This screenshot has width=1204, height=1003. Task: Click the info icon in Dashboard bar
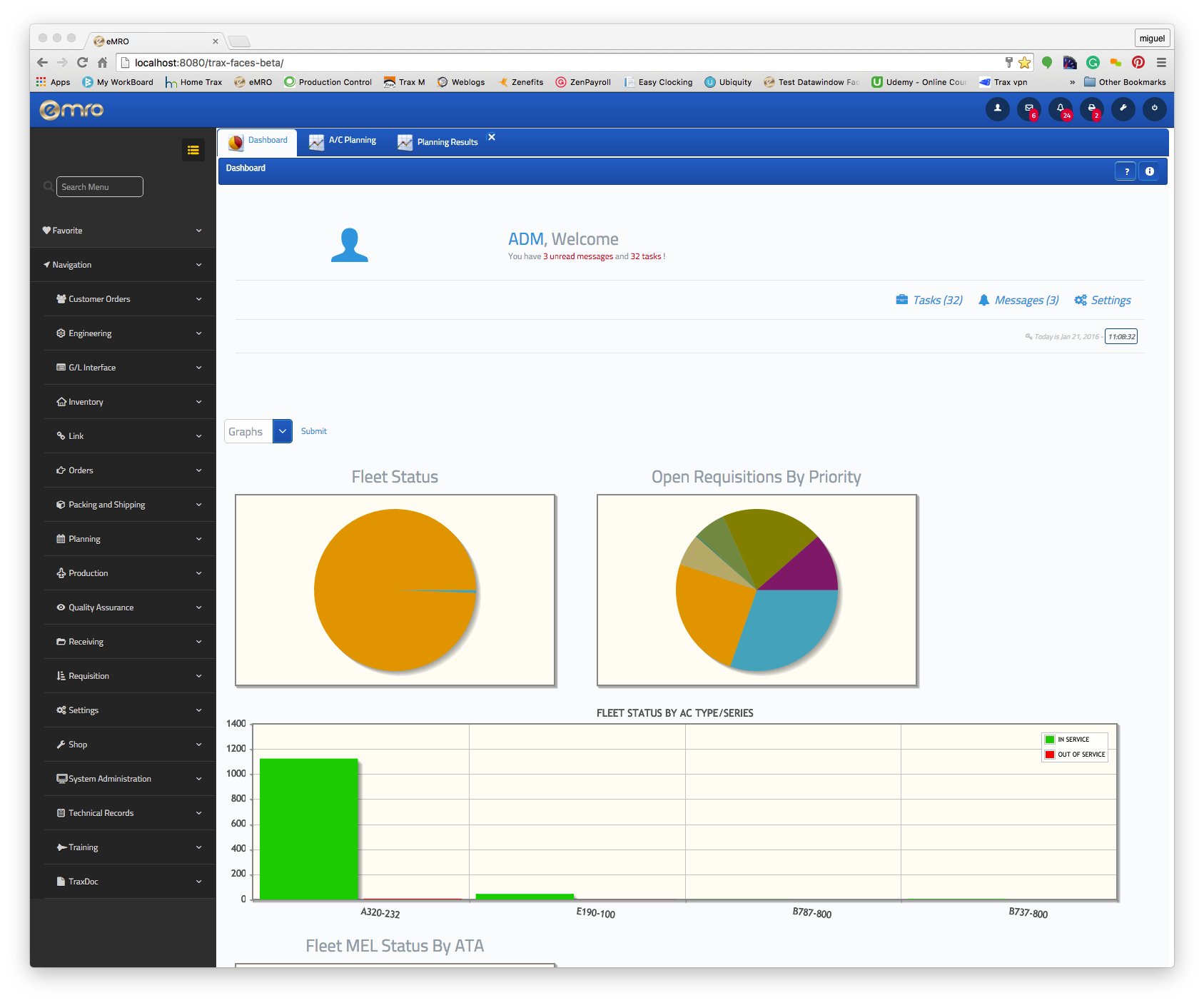pyautogui.click(x=1149, y=171)
